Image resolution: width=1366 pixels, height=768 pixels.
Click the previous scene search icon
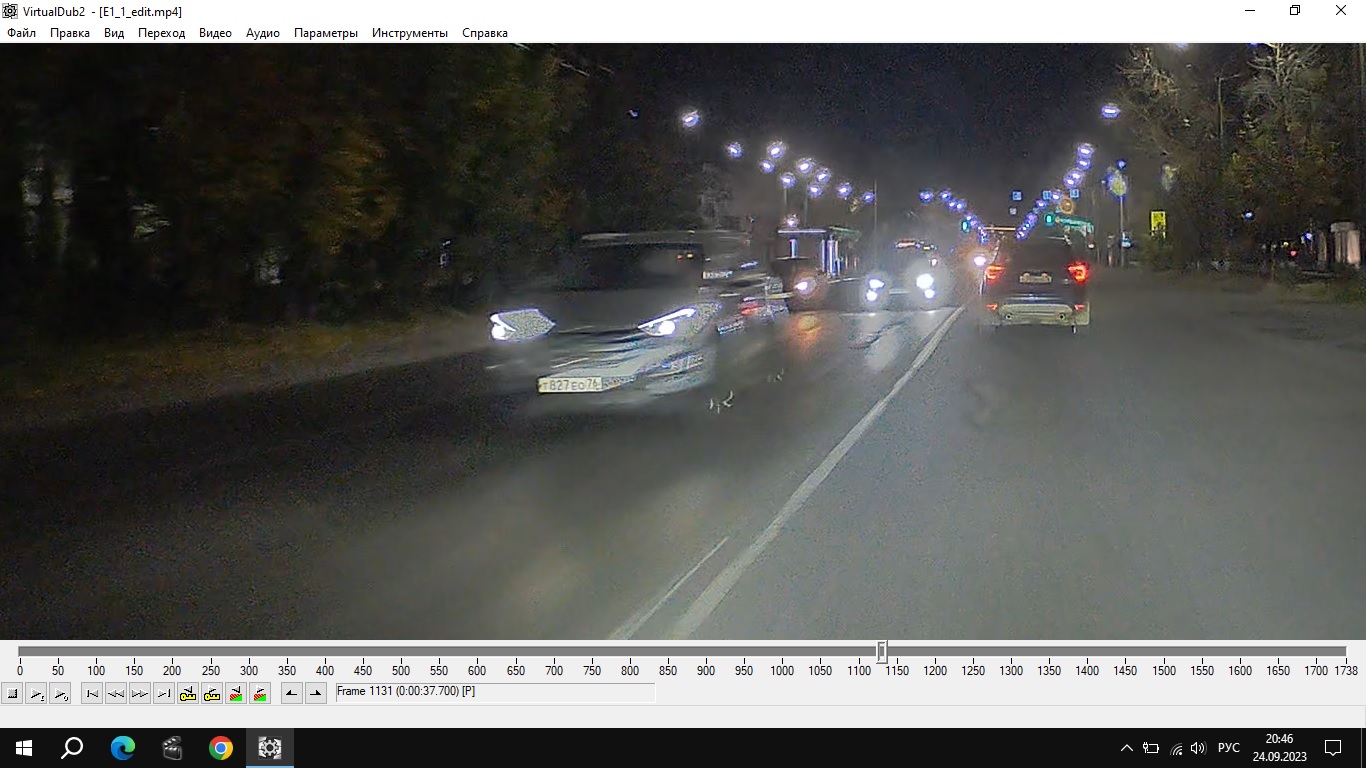click(x=236, y=693)
